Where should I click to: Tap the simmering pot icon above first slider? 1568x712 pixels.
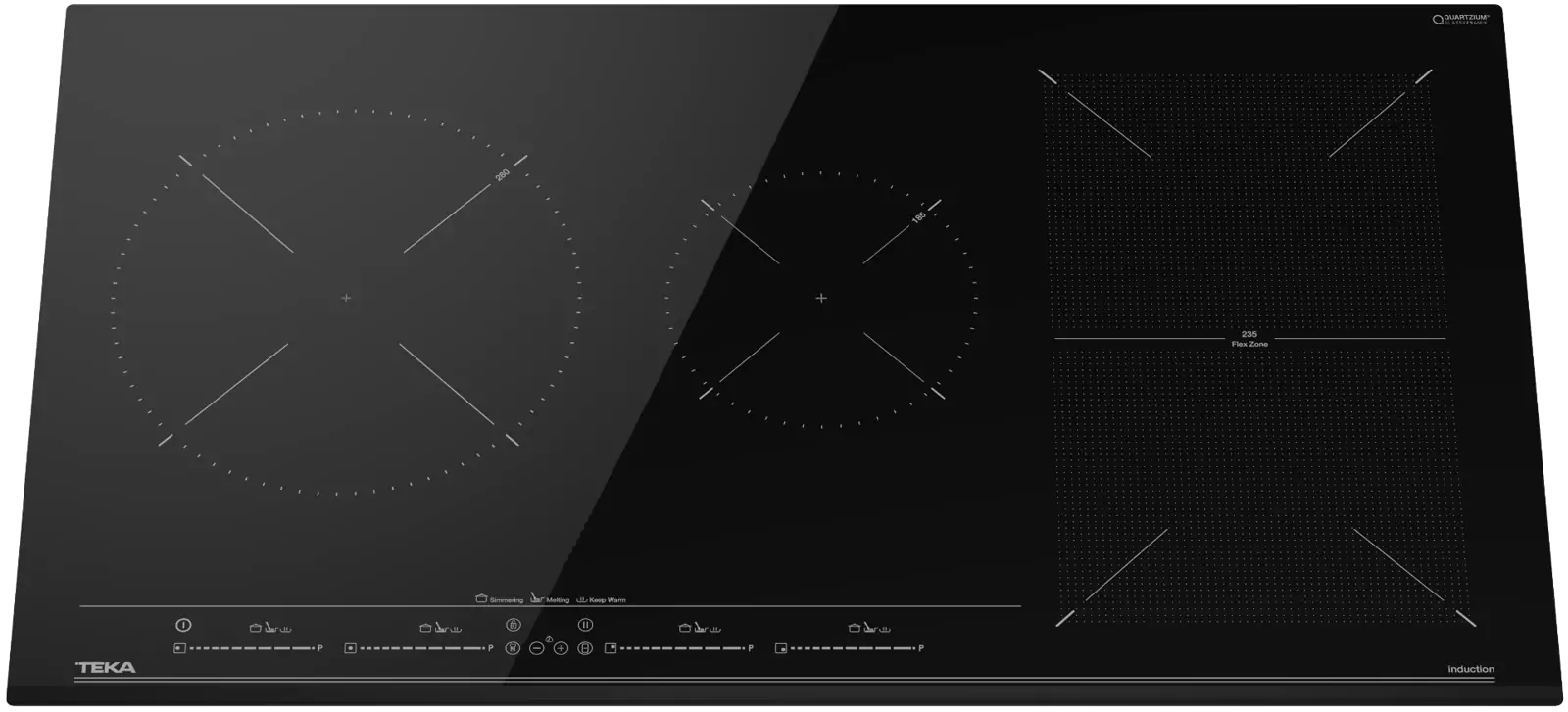pos(256,628)
